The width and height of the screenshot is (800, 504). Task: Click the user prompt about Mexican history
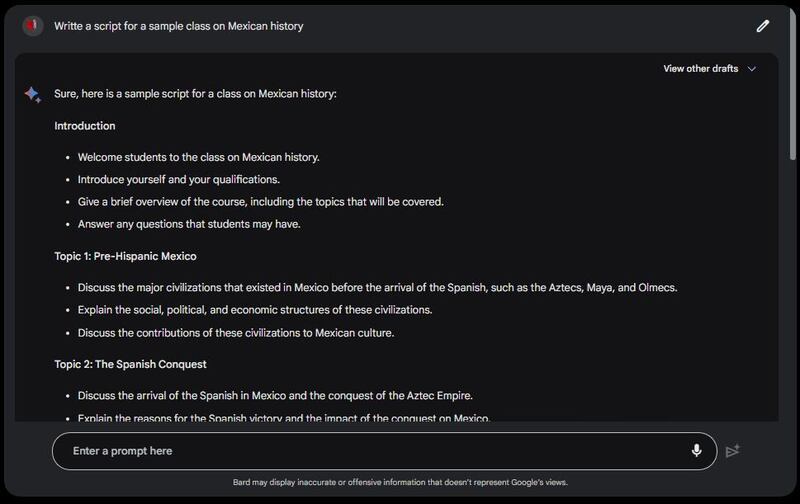point(179,26)
